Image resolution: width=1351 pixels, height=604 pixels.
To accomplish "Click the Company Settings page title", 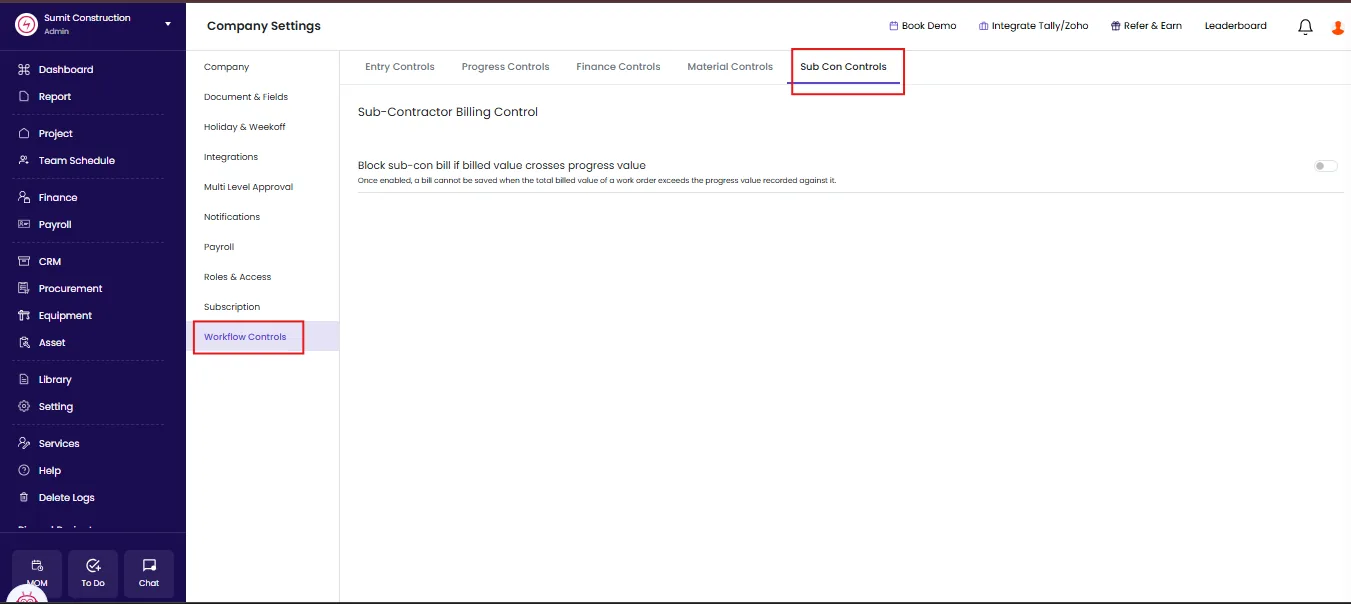I will click(x=264, y=26).
